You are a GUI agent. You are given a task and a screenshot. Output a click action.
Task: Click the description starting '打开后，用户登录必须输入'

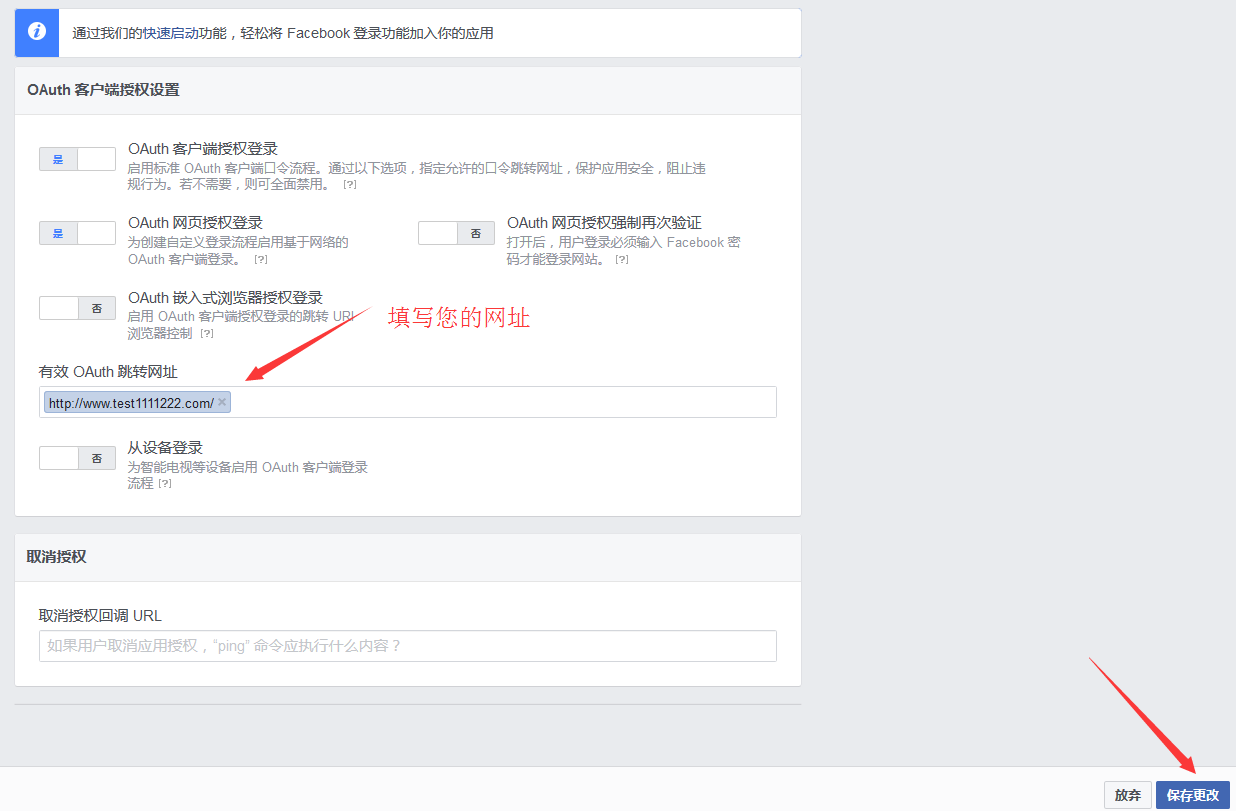(624, 251)
